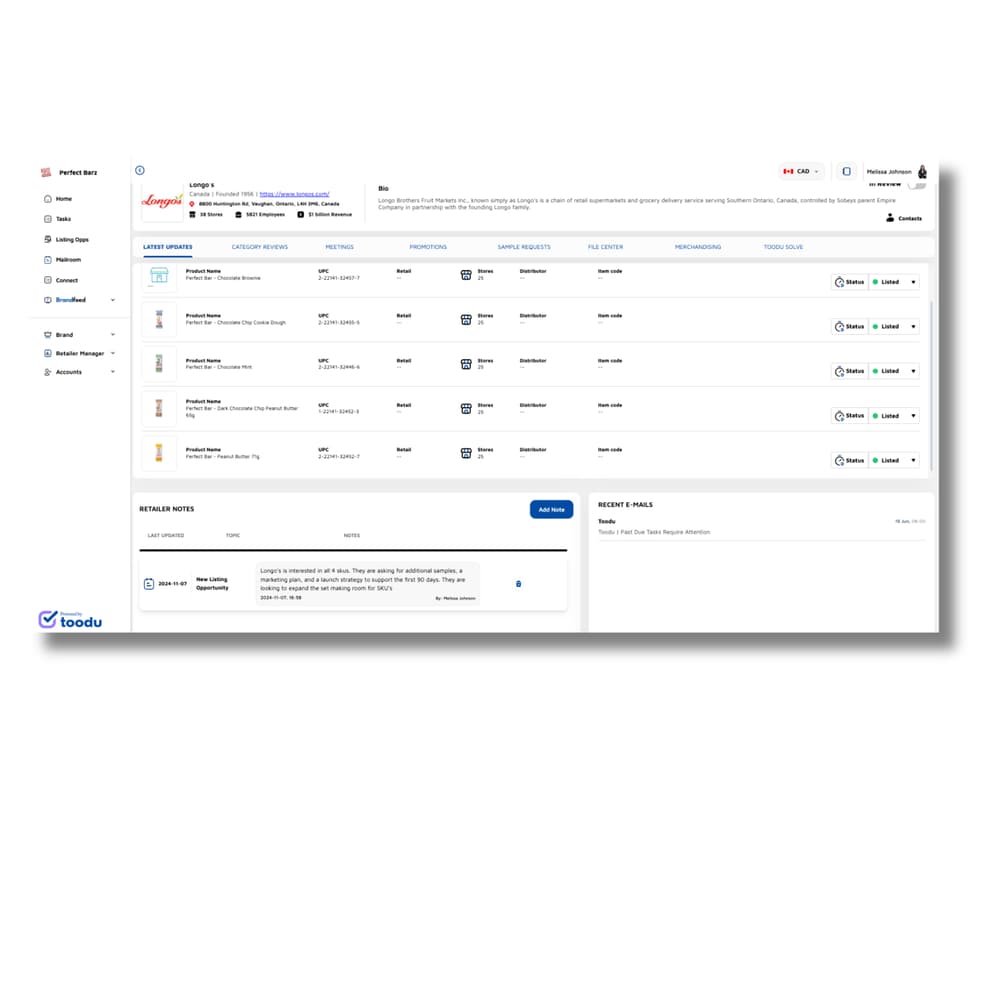Click the Listing Opps sidebar icon
The image size is (1000, 1000).
click(x=48, y=240)
